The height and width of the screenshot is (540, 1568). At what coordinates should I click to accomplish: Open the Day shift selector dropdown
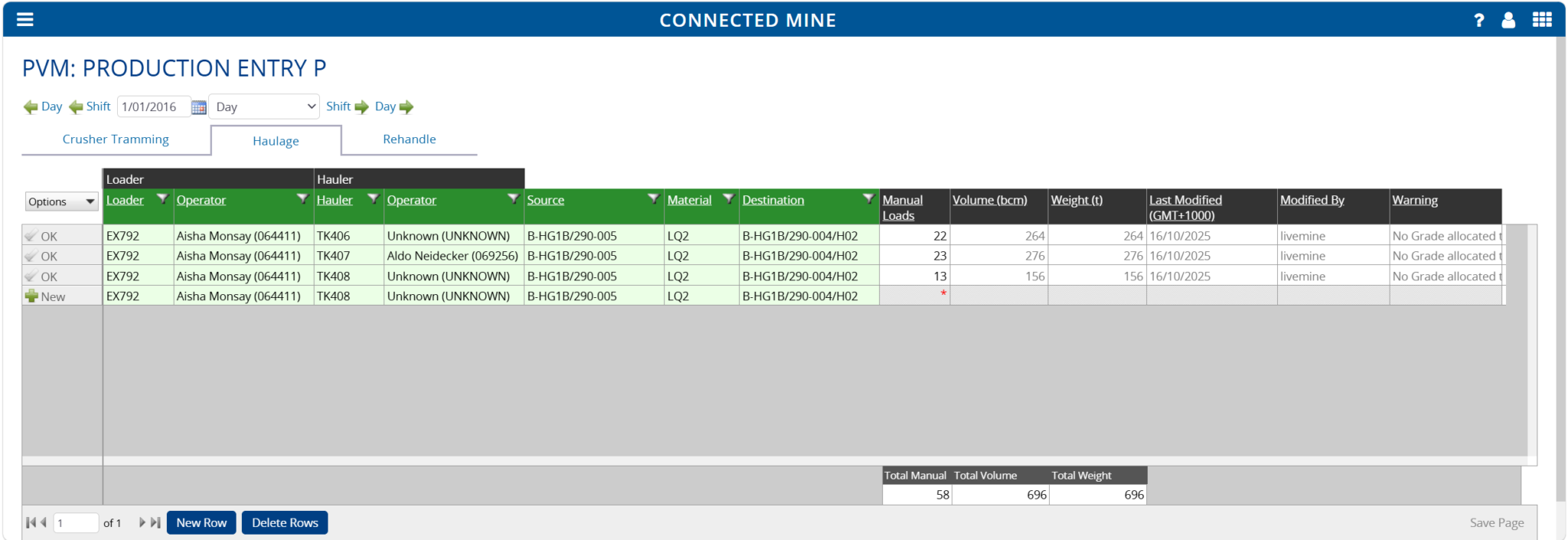[264, 106]
